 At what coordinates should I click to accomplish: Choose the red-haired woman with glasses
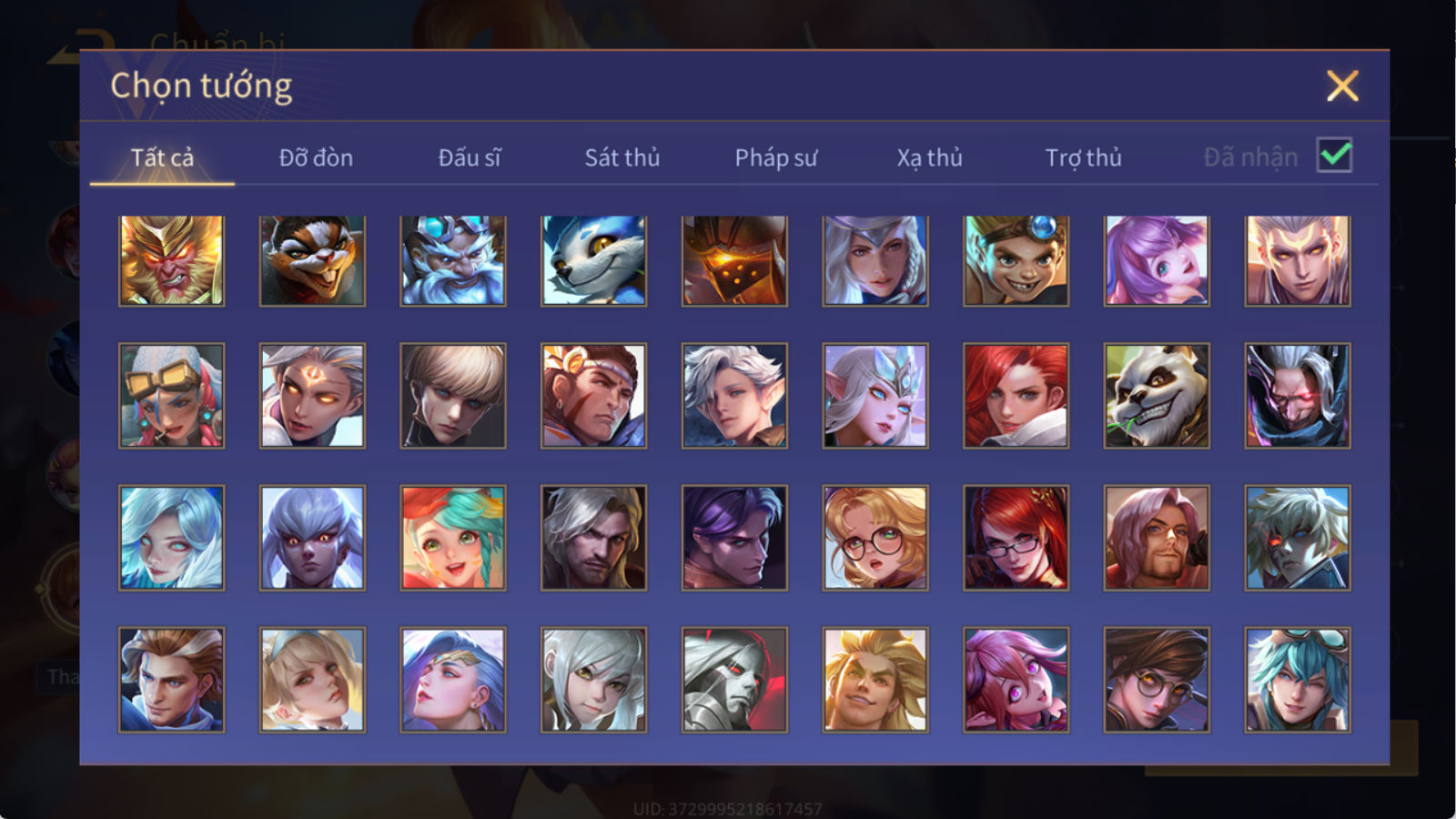1016,538
